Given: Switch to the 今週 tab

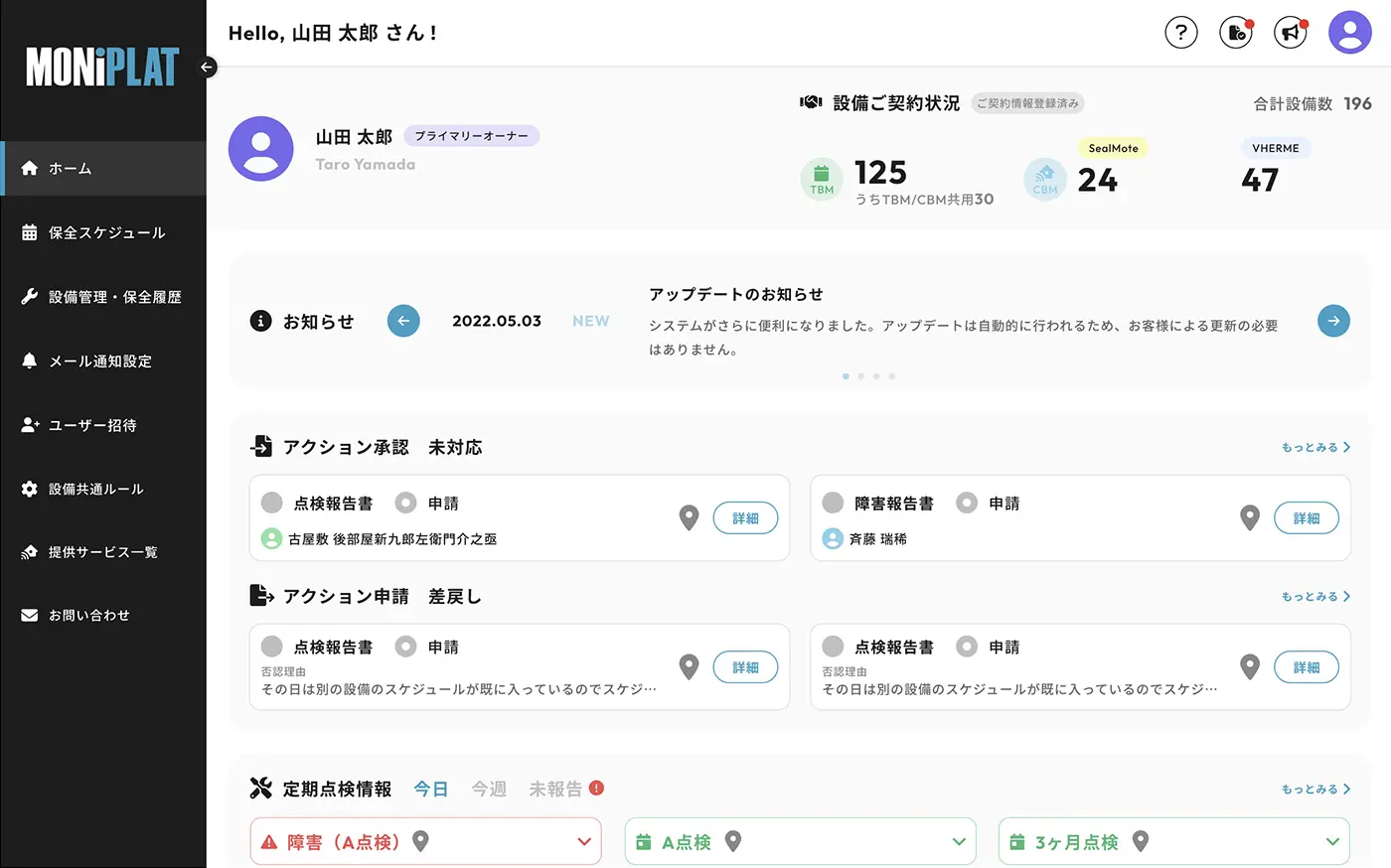Looking at the screenshot, I should tap(489, 788).
